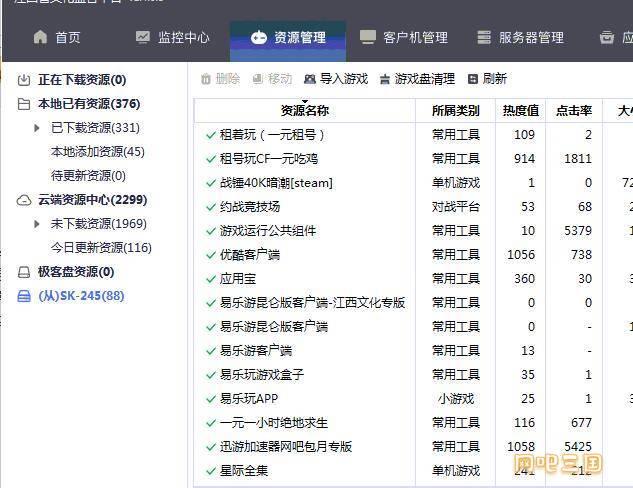Click the green check next to 应用宝

pyautogui.click(x=211, y=279)
